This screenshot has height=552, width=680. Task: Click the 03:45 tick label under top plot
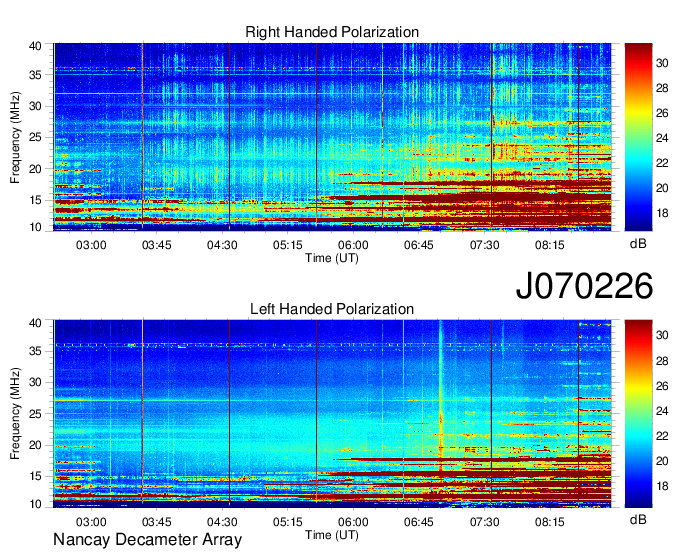pos(157,245)
